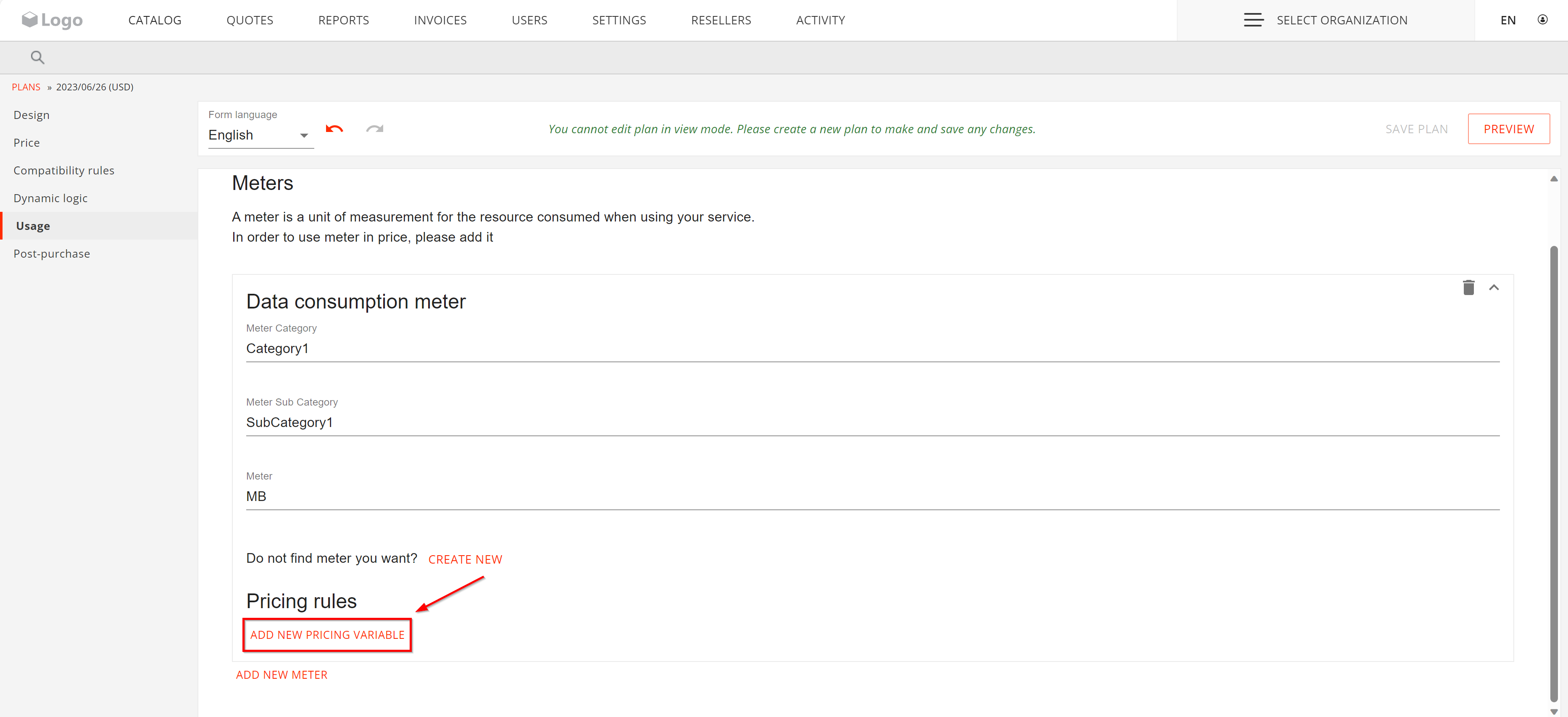1568x717 pixels.
Task: Switch interface language via EN
Action: (x=1508, y=20)
